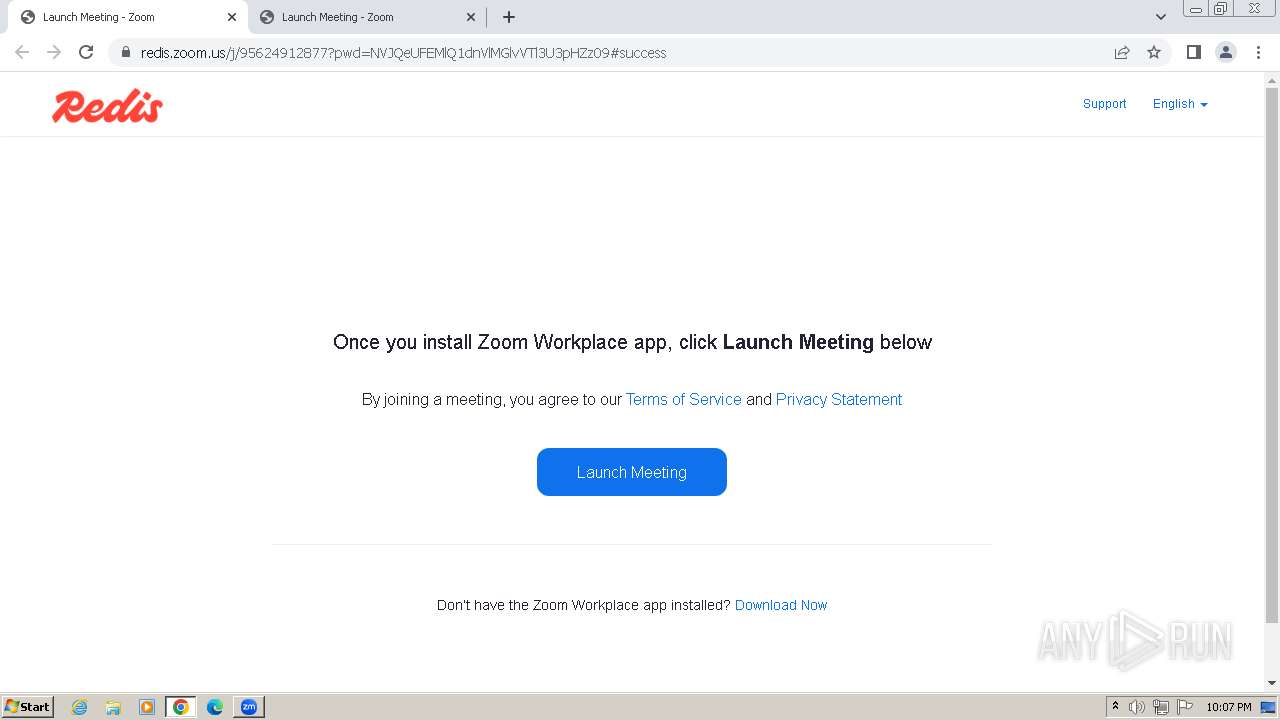The image size is (1280, 720).
Task: Close the second Launch Meeting tab
Action: coord(472,17)
